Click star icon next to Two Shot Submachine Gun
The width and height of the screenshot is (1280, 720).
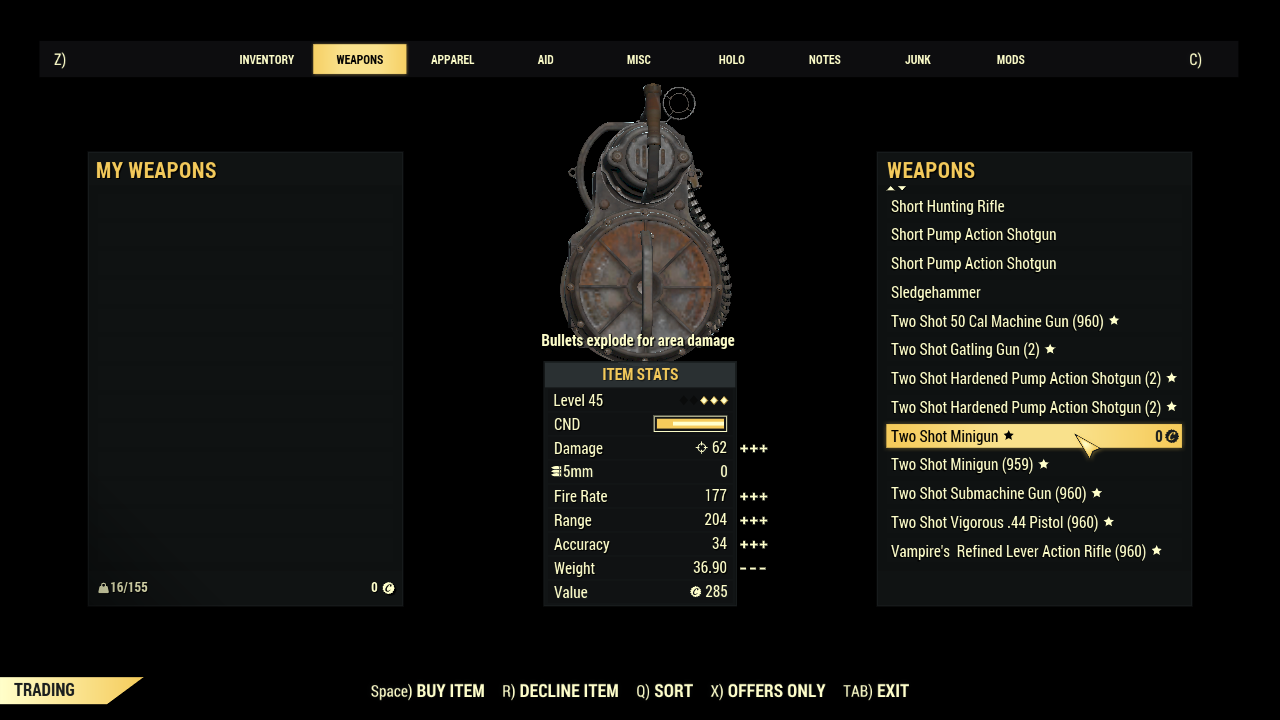pyautogui.click(x=1097, y=493)
